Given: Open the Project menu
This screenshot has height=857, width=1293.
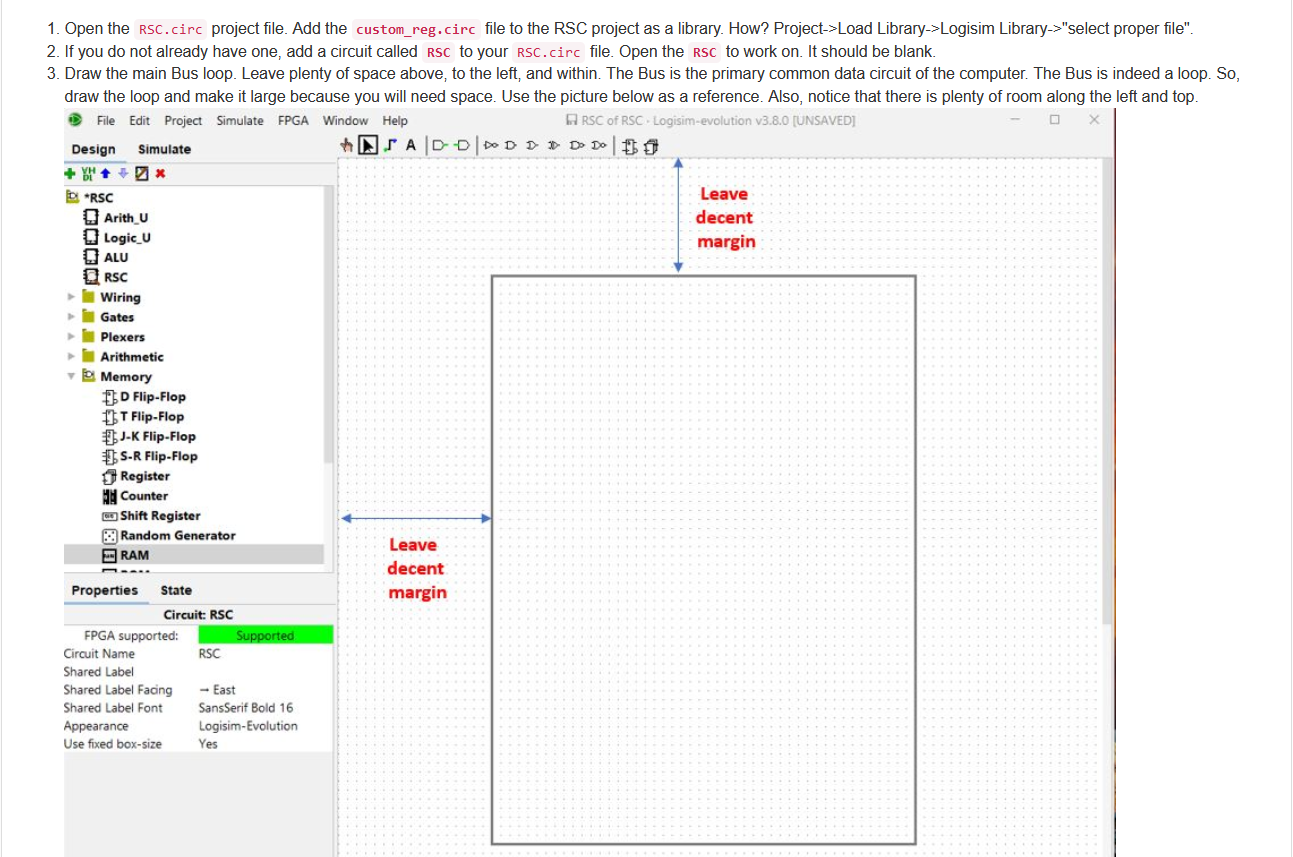Looking at the screenshot, I should [183, 120].
